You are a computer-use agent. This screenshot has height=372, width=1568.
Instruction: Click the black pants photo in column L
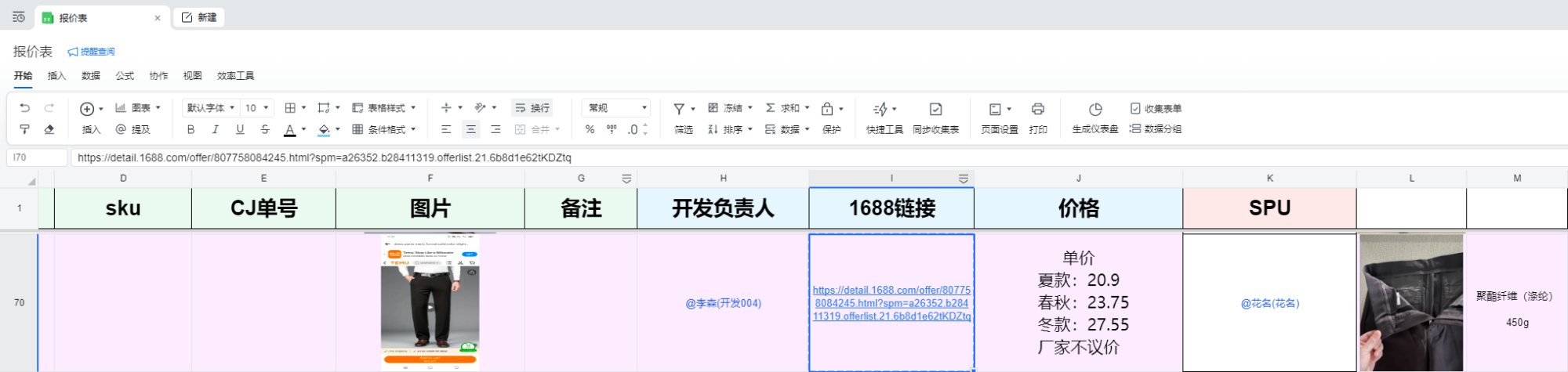[x=1411, y=302]
